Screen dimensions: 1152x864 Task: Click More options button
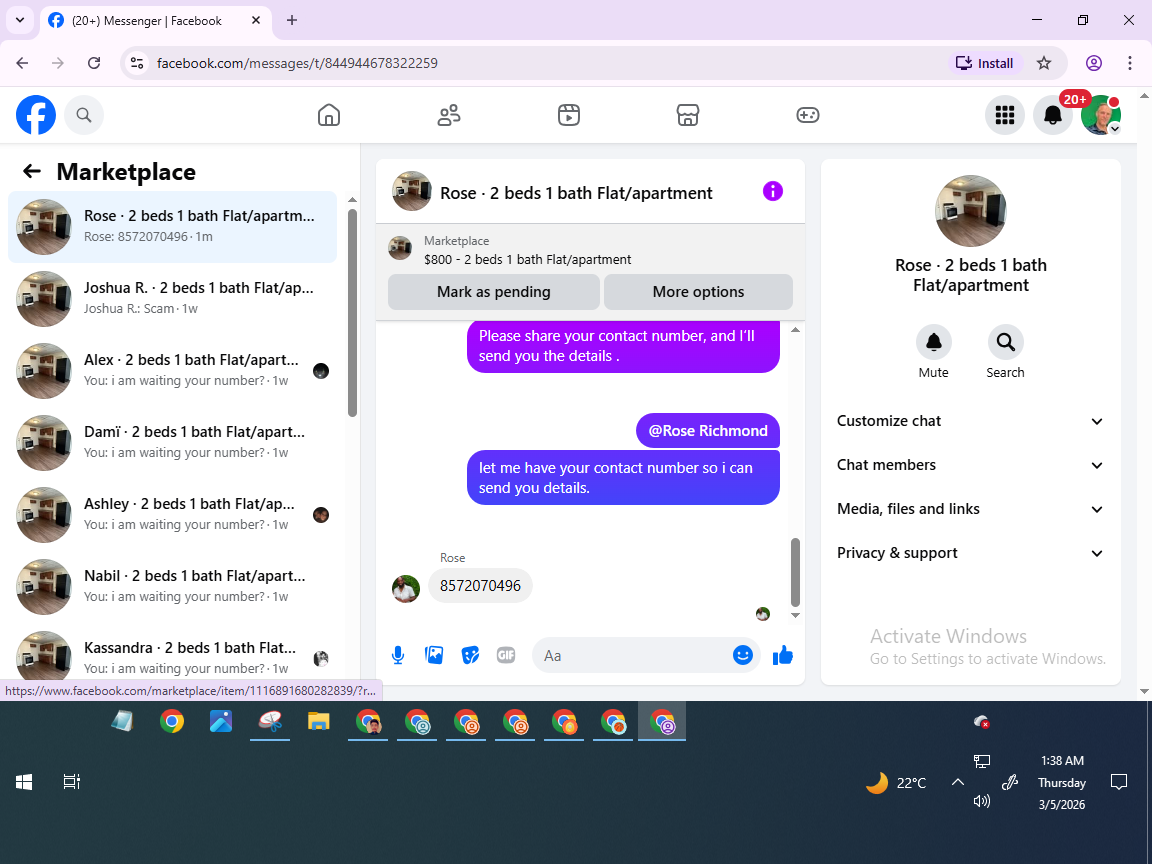tap(698, 292)
